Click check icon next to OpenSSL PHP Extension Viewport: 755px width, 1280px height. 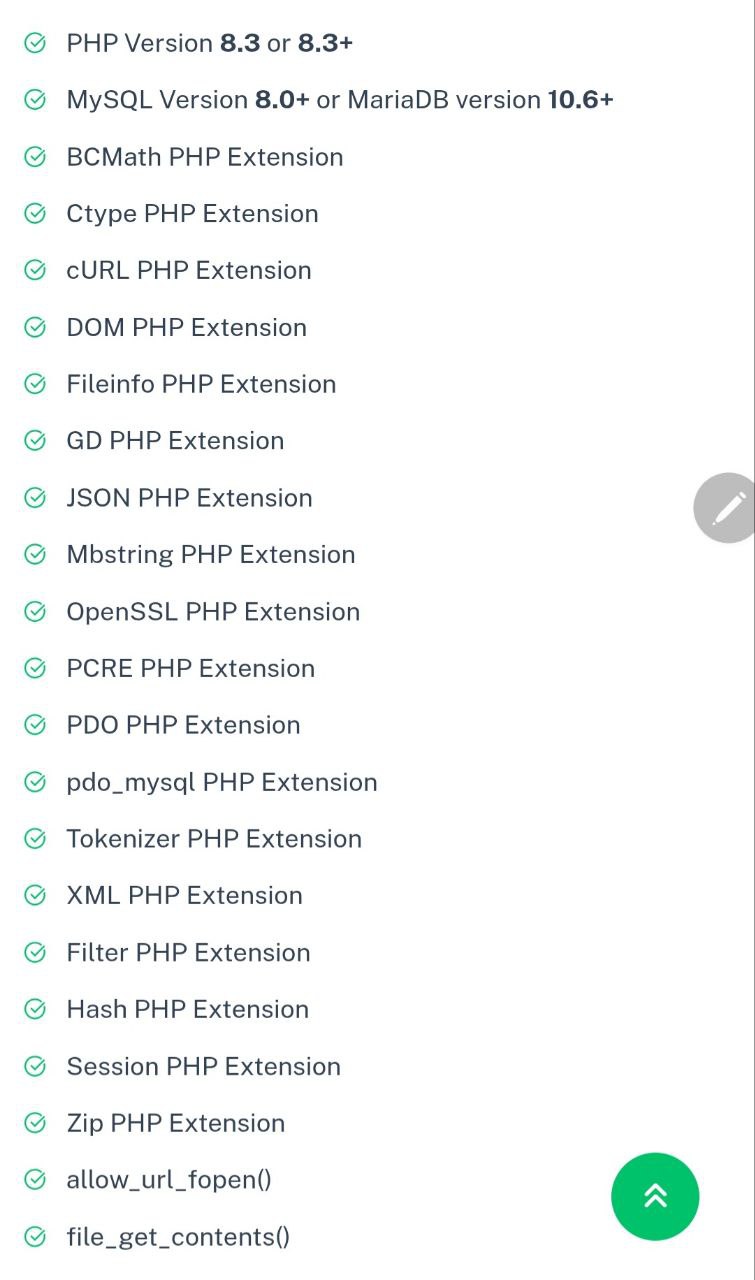pos(35,612)
